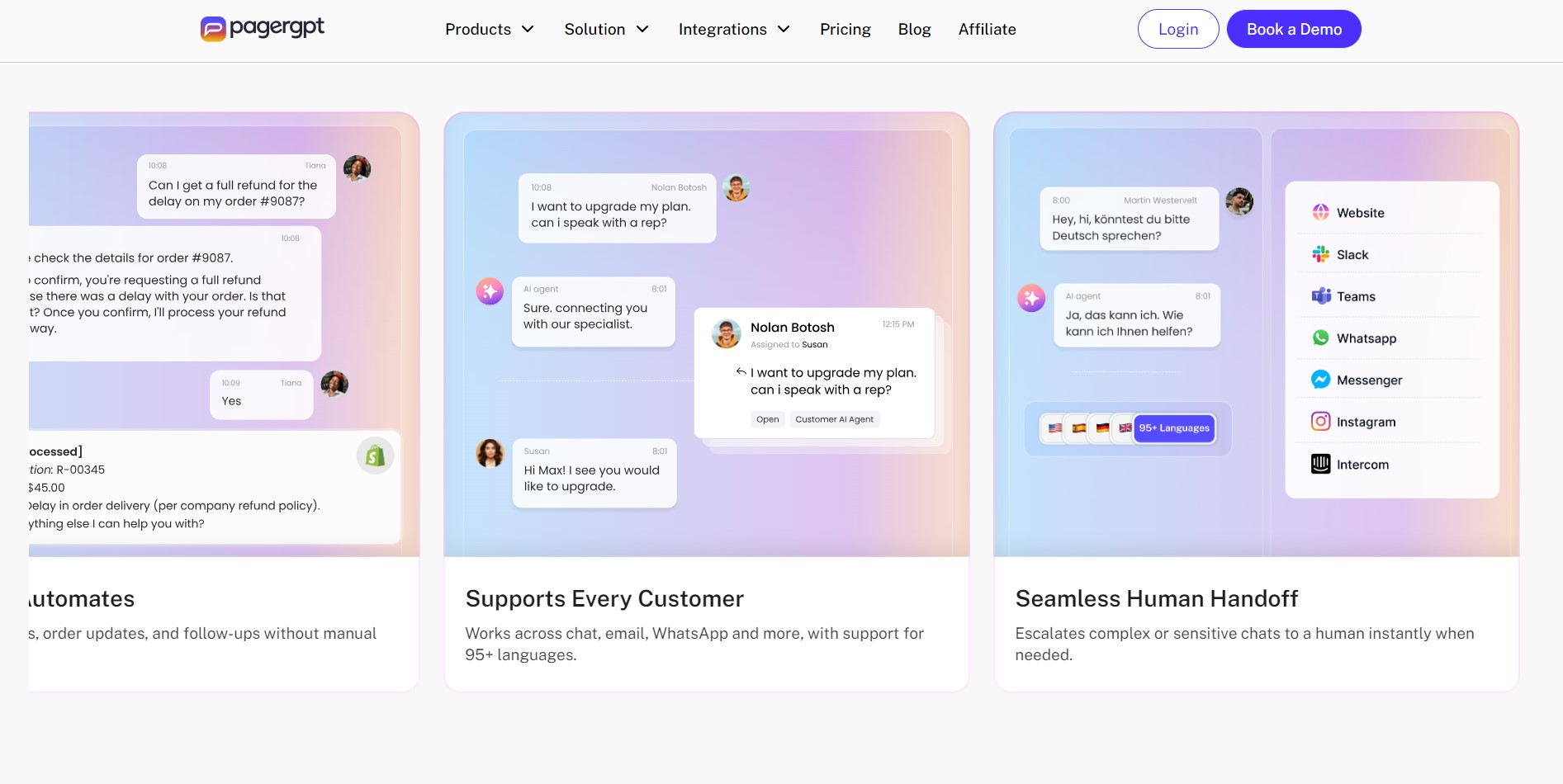The width and height of the screenshot is (1563, 784).
Task: Open the Affiliate nav link
Action: pyautogui.click(x=987, y=30)
